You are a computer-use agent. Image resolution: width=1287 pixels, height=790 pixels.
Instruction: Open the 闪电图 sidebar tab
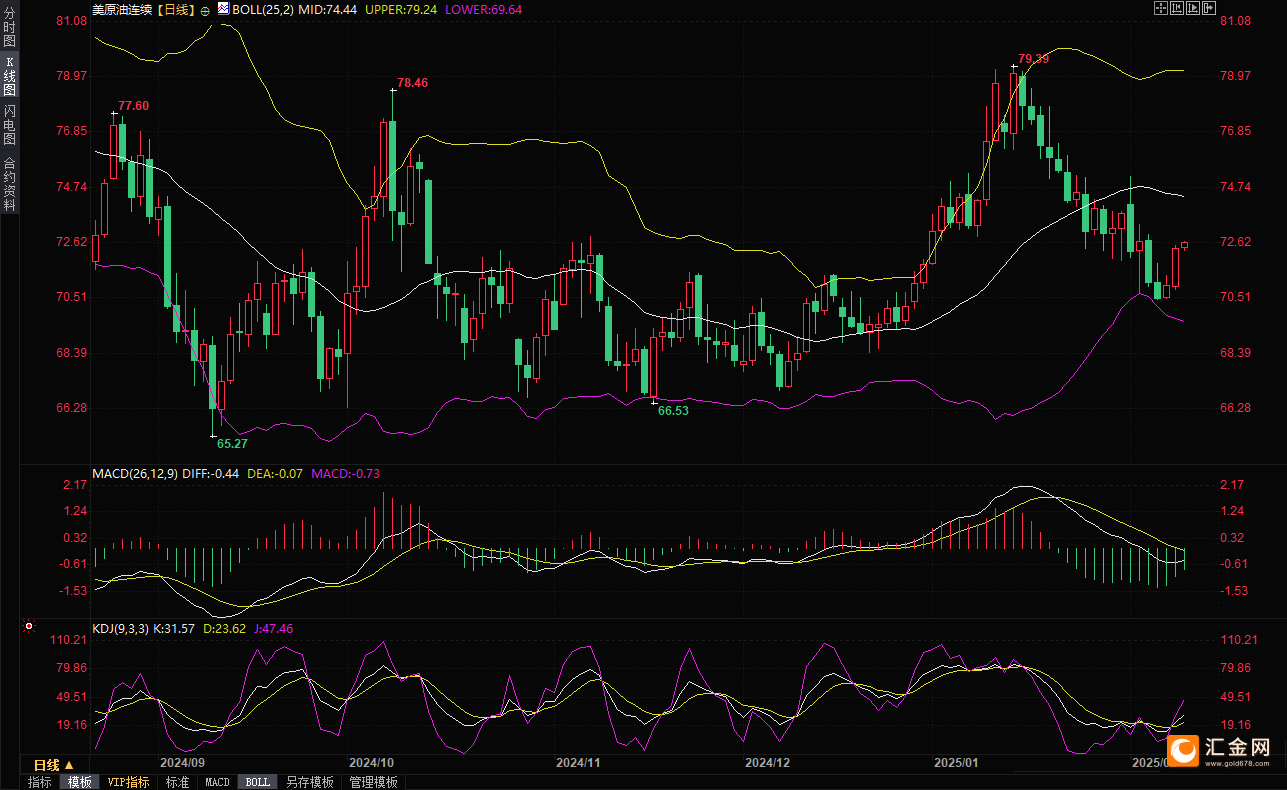(x=10, y=124)
